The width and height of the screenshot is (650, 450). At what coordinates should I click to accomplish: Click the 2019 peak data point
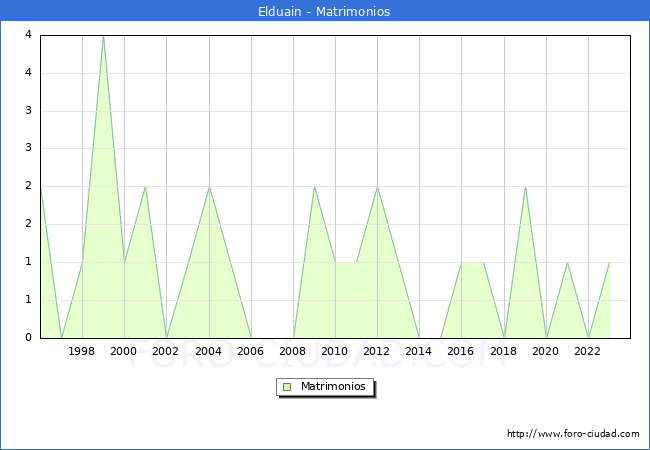click(x=525, y=187)
